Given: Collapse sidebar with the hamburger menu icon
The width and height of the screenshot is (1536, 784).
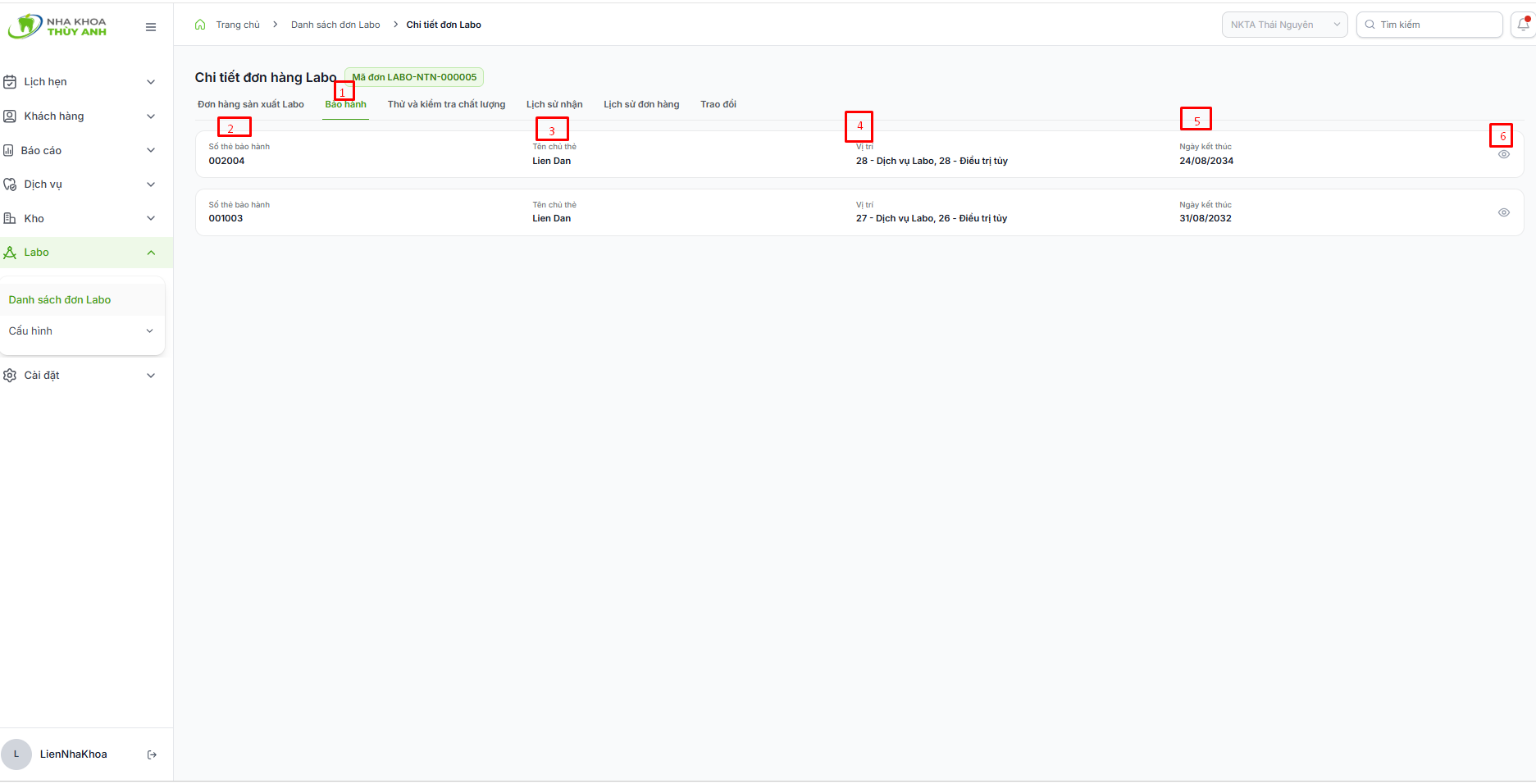Looking at the screenshot, I should [151, 27].
